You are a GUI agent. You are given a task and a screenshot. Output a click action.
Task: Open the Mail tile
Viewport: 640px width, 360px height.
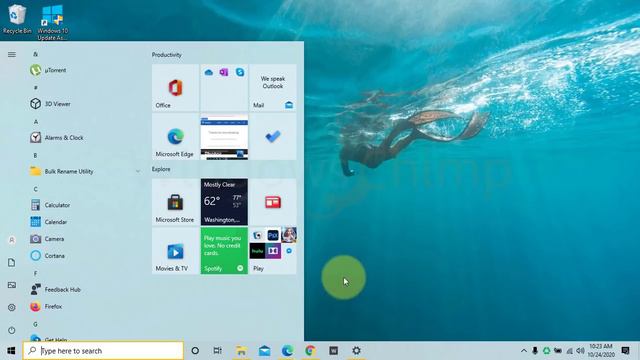click(x=273, y=87)
